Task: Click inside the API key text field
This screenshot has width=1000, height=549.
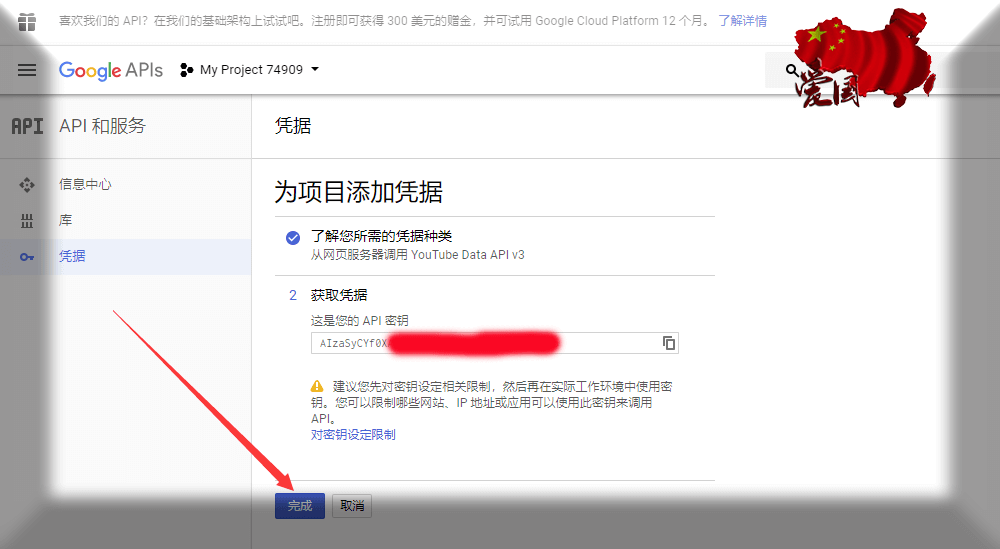Action: (480, 343)
